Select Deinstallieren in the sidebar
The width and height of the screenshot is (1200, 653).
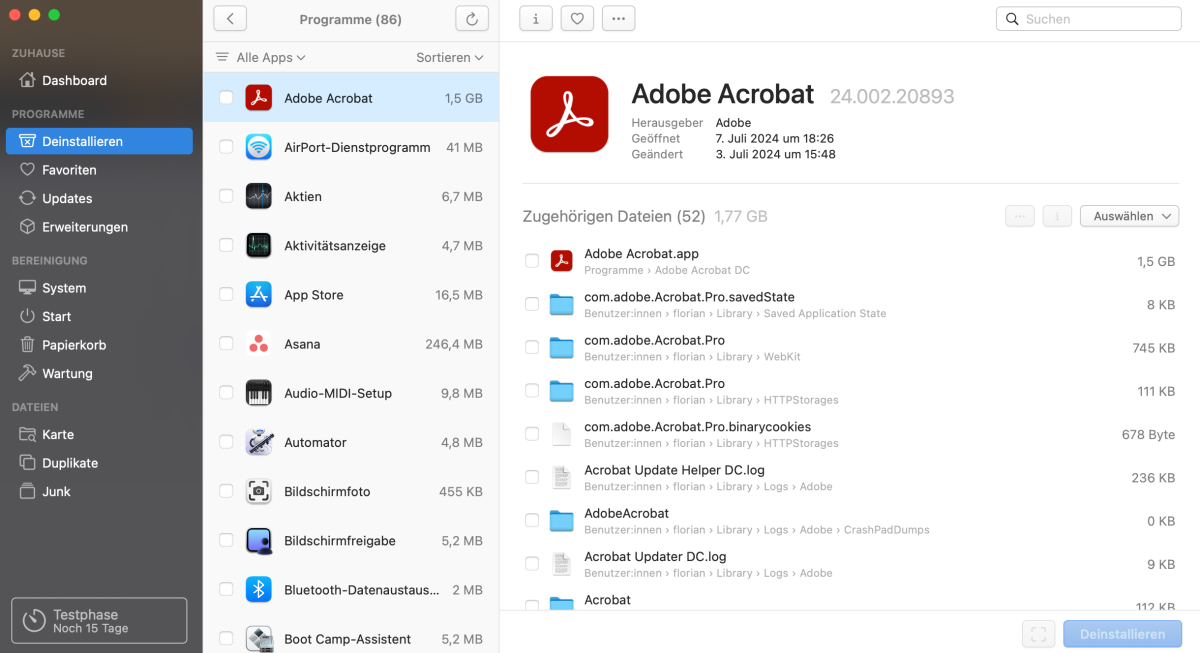coord(99,141)
